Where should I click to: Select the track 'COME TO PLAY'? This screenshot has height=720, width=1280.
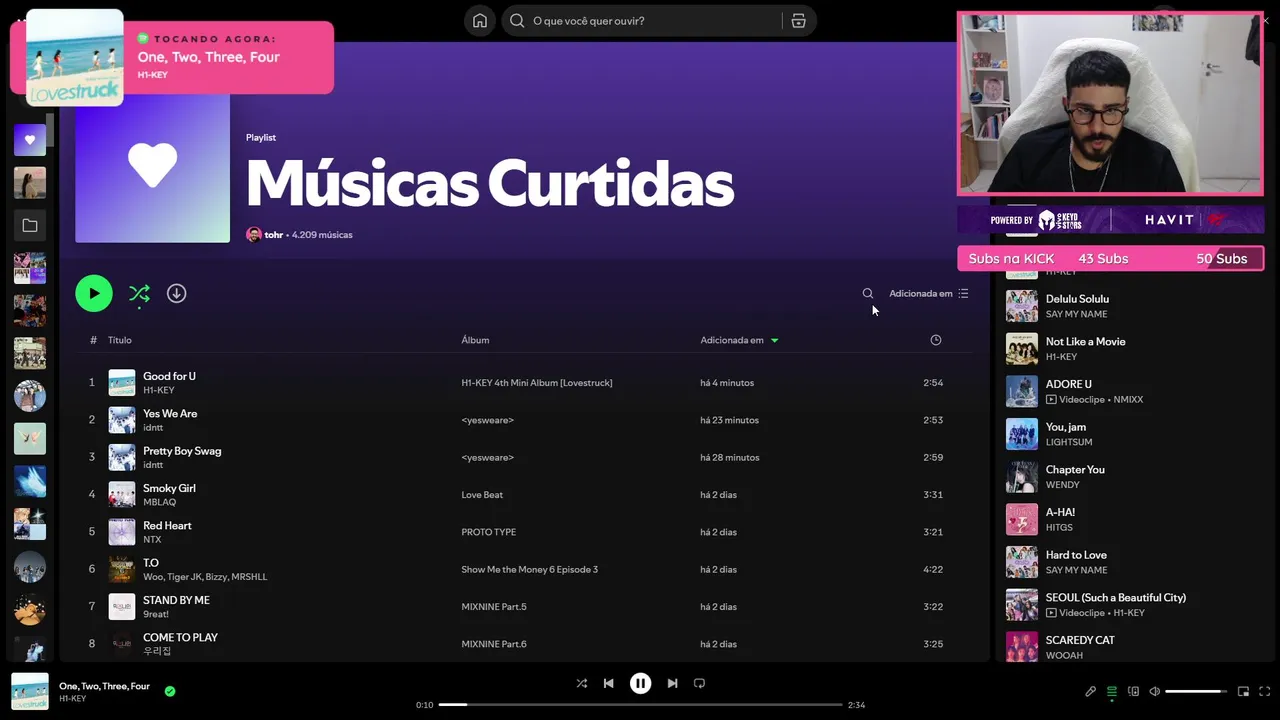pos(180,637)
